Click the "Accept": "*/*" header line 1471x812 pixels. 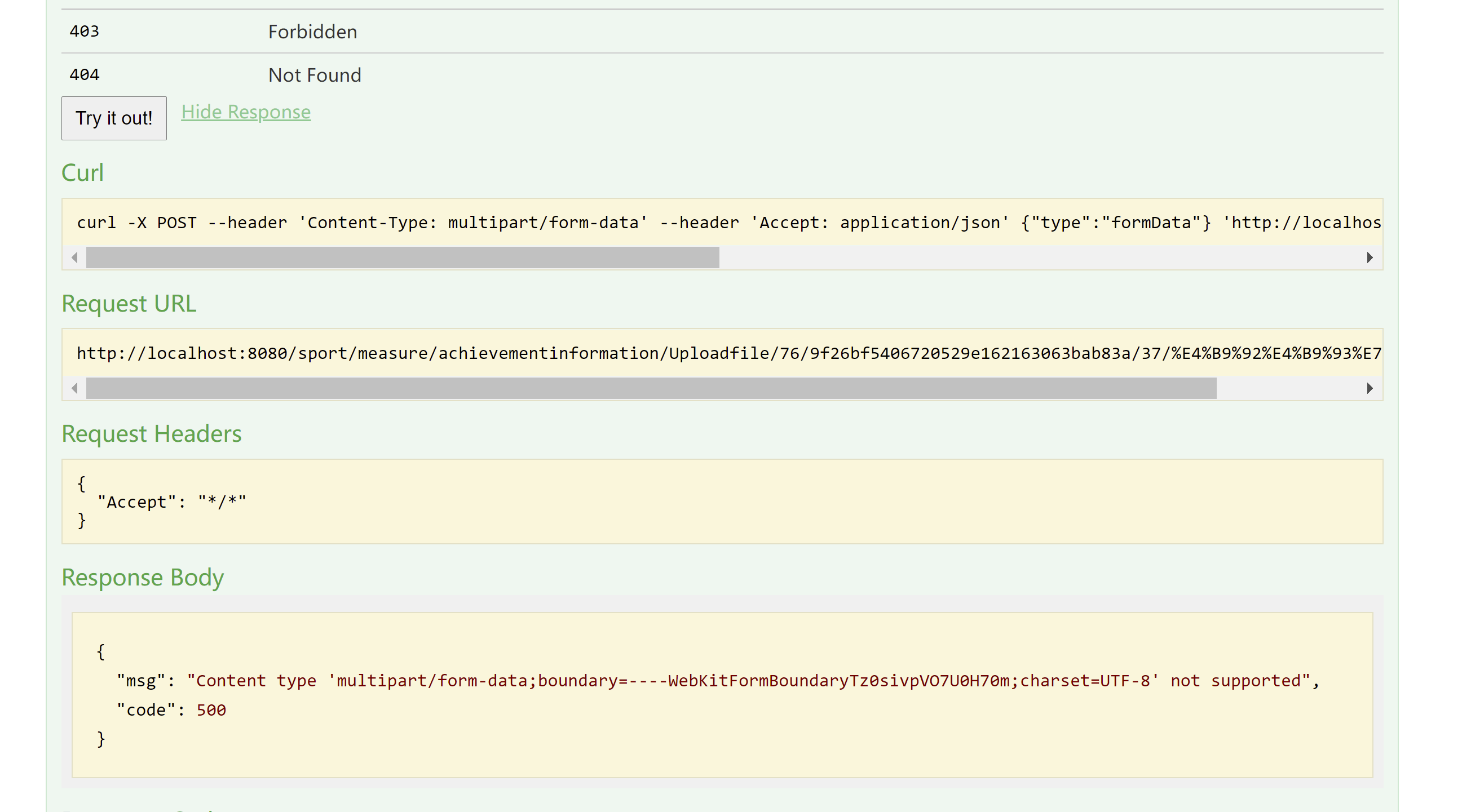pos(172,502)
